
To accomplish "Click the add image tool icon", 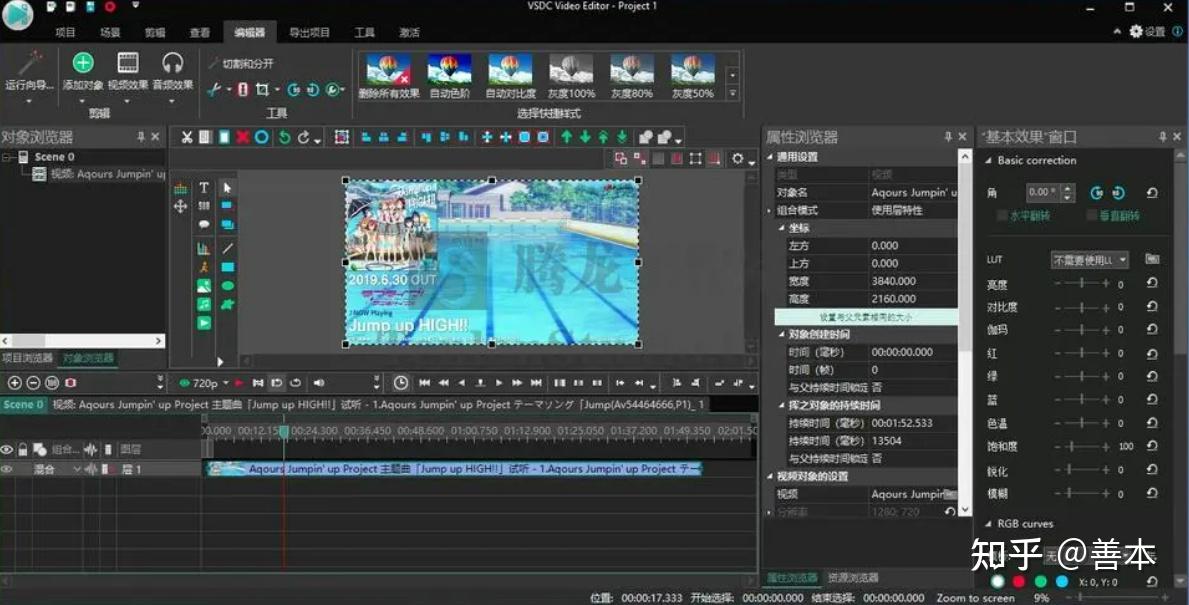I will click(204, 286).
